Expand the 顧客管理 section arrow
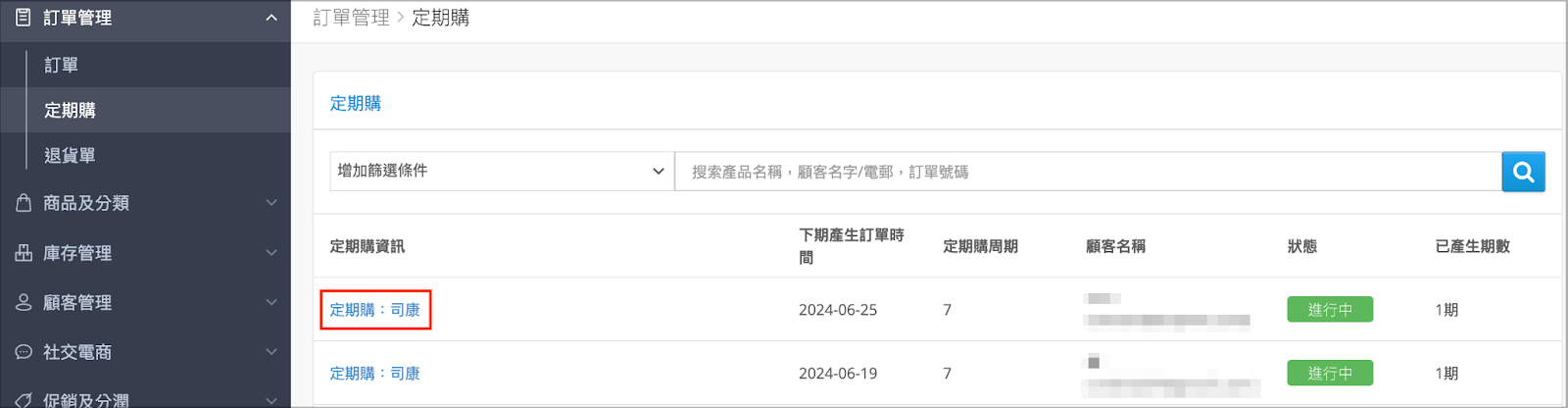This screenshot has width=1568, height=408. 271,302
